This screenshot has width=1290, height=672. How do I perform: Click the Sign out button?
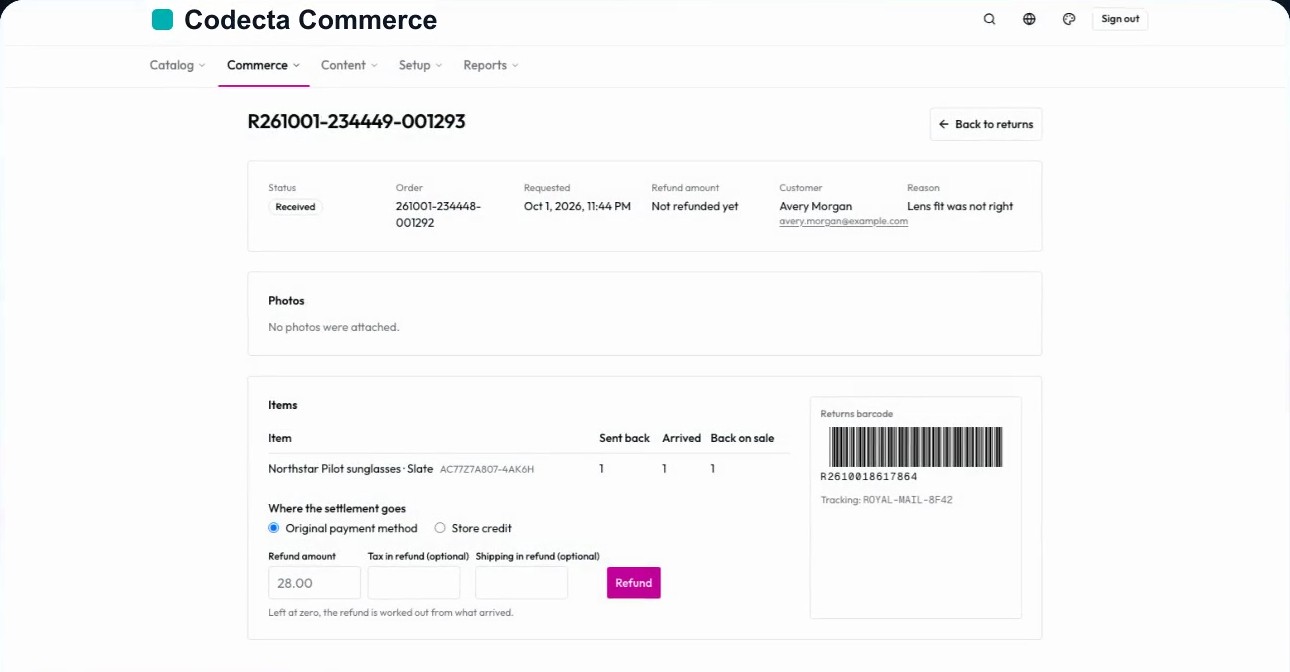tap(1120, 19)
